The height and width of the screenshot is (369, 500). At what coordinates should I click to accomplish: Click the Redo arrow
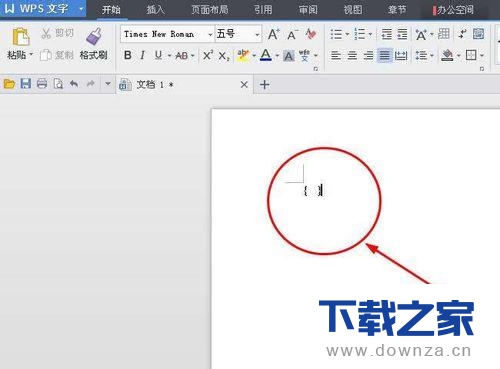click(90, 84)
